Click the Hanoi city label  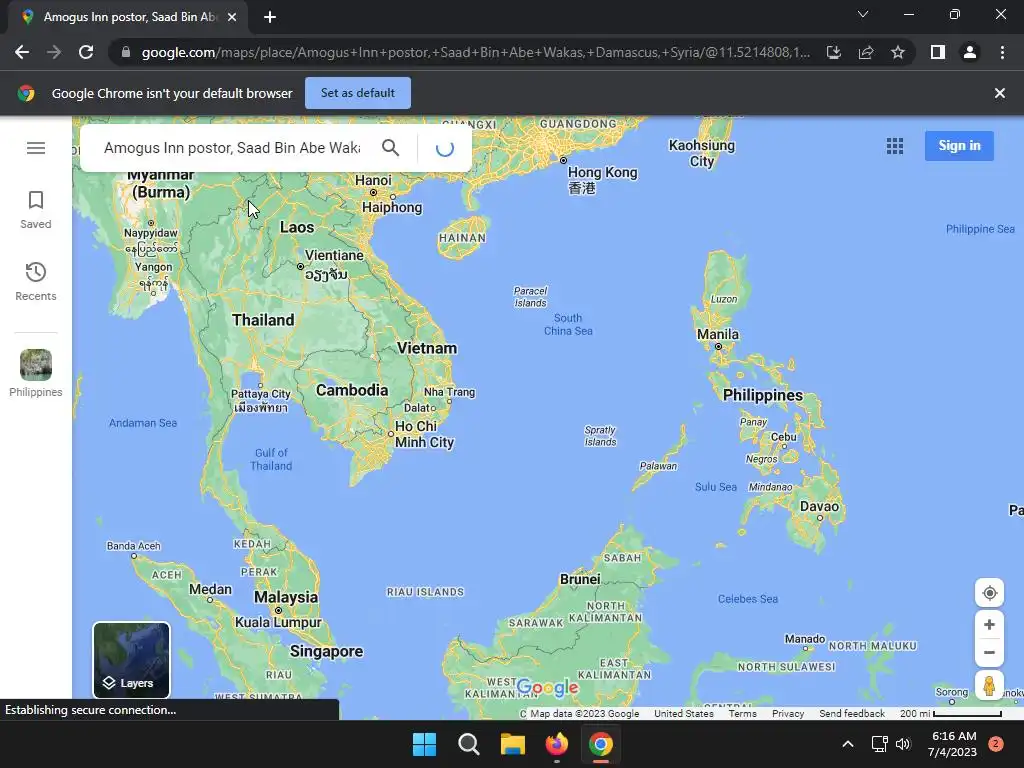373,180
